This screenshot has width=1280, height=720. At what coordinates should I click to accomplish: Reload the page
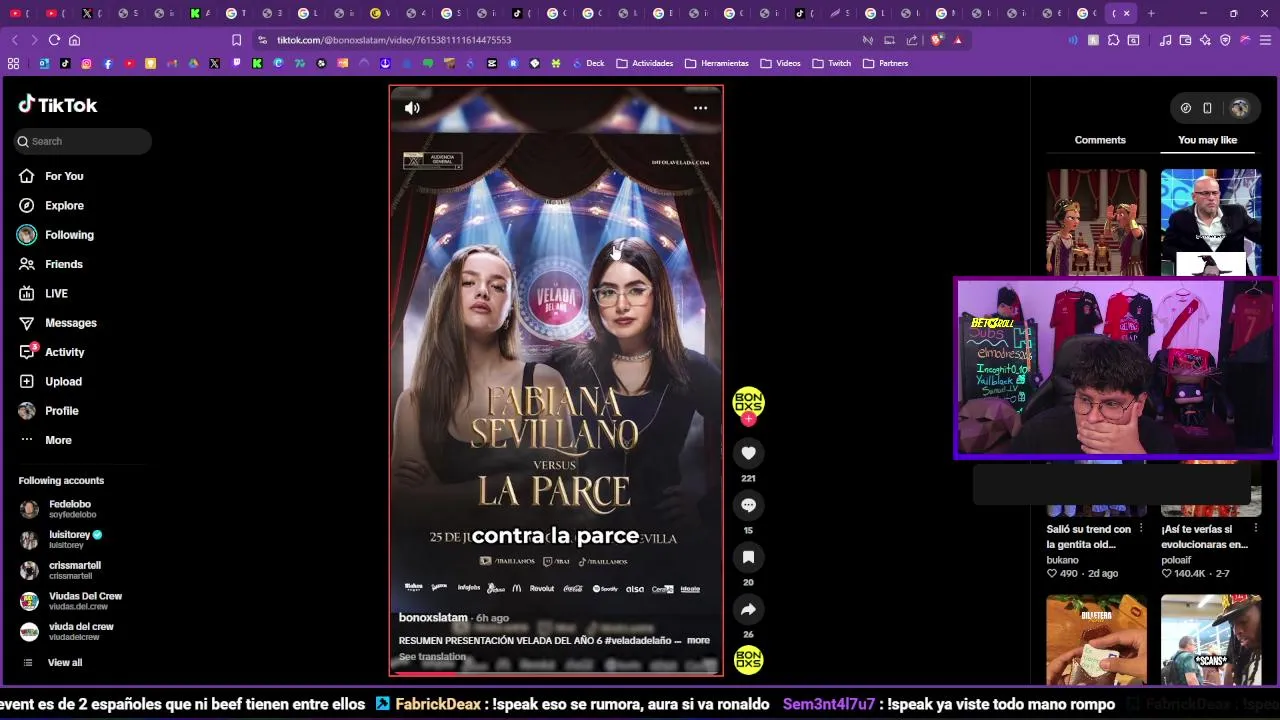tap(54, 40)
